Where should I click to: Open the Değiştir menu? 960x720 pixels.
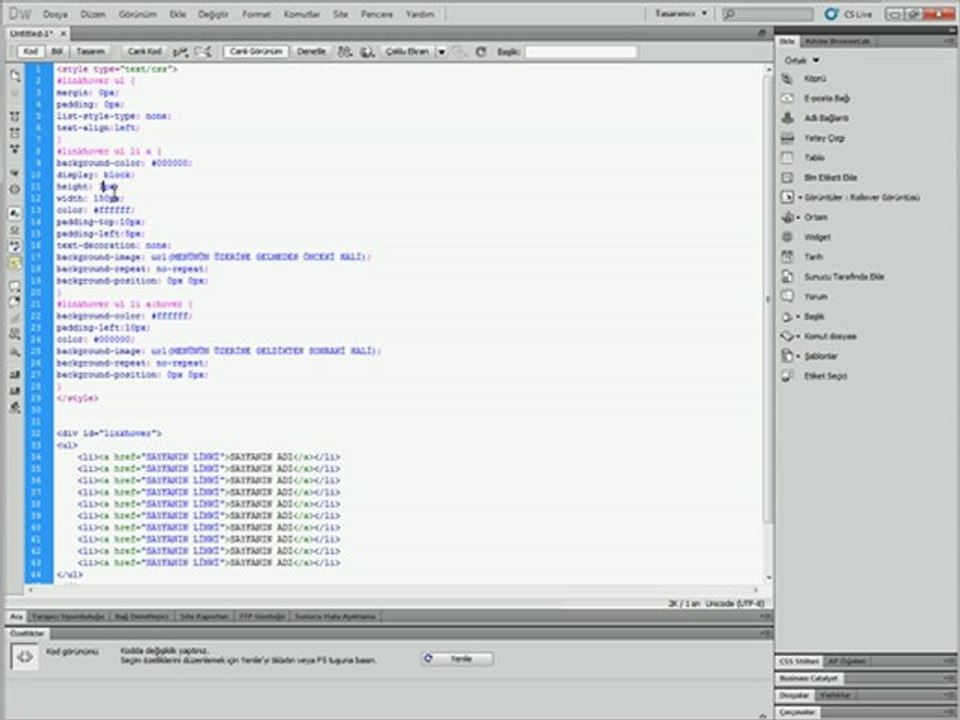tap(213, 14)
